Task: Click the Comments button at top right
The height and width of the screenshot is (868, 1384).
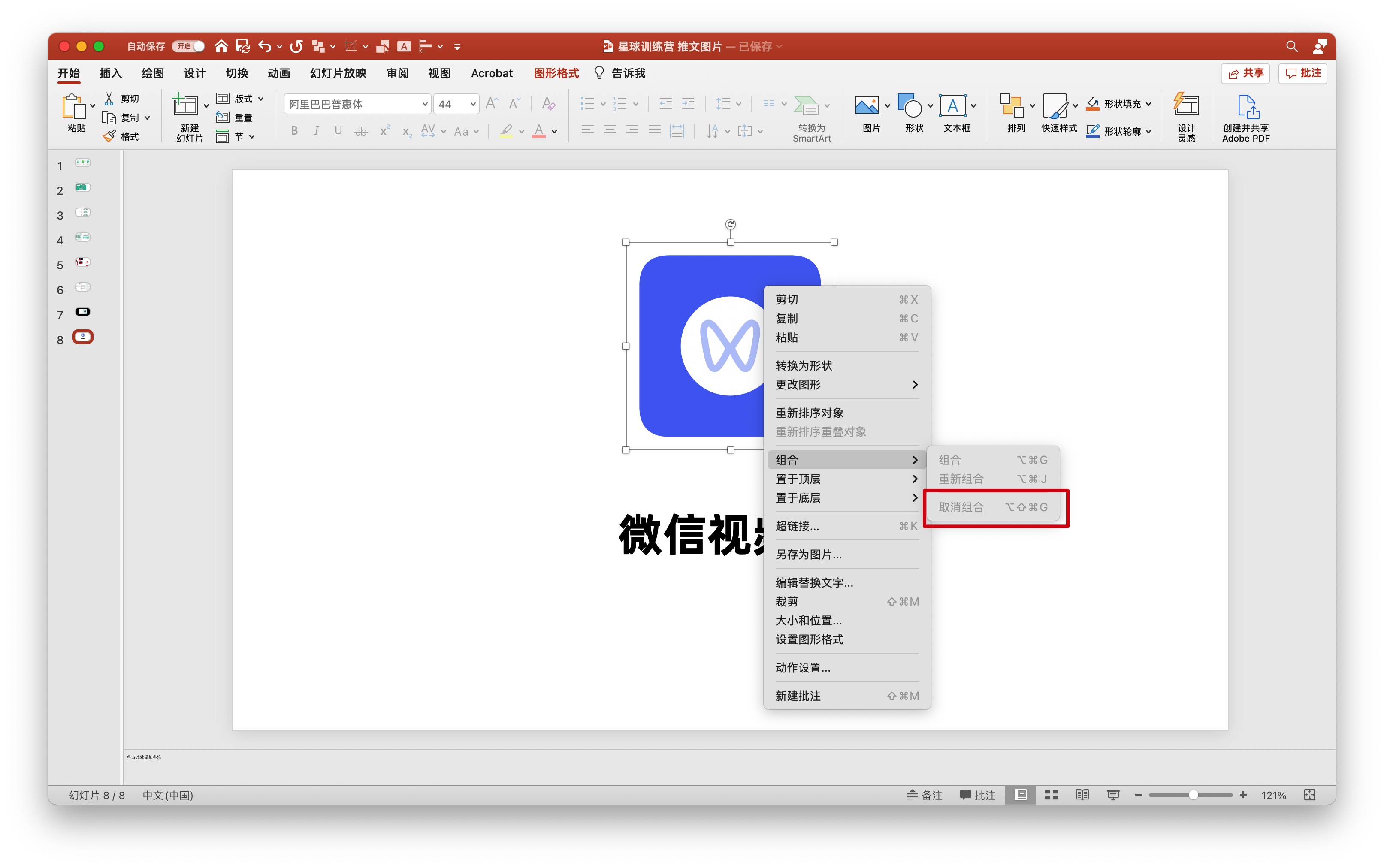Action: (1302, 73)
